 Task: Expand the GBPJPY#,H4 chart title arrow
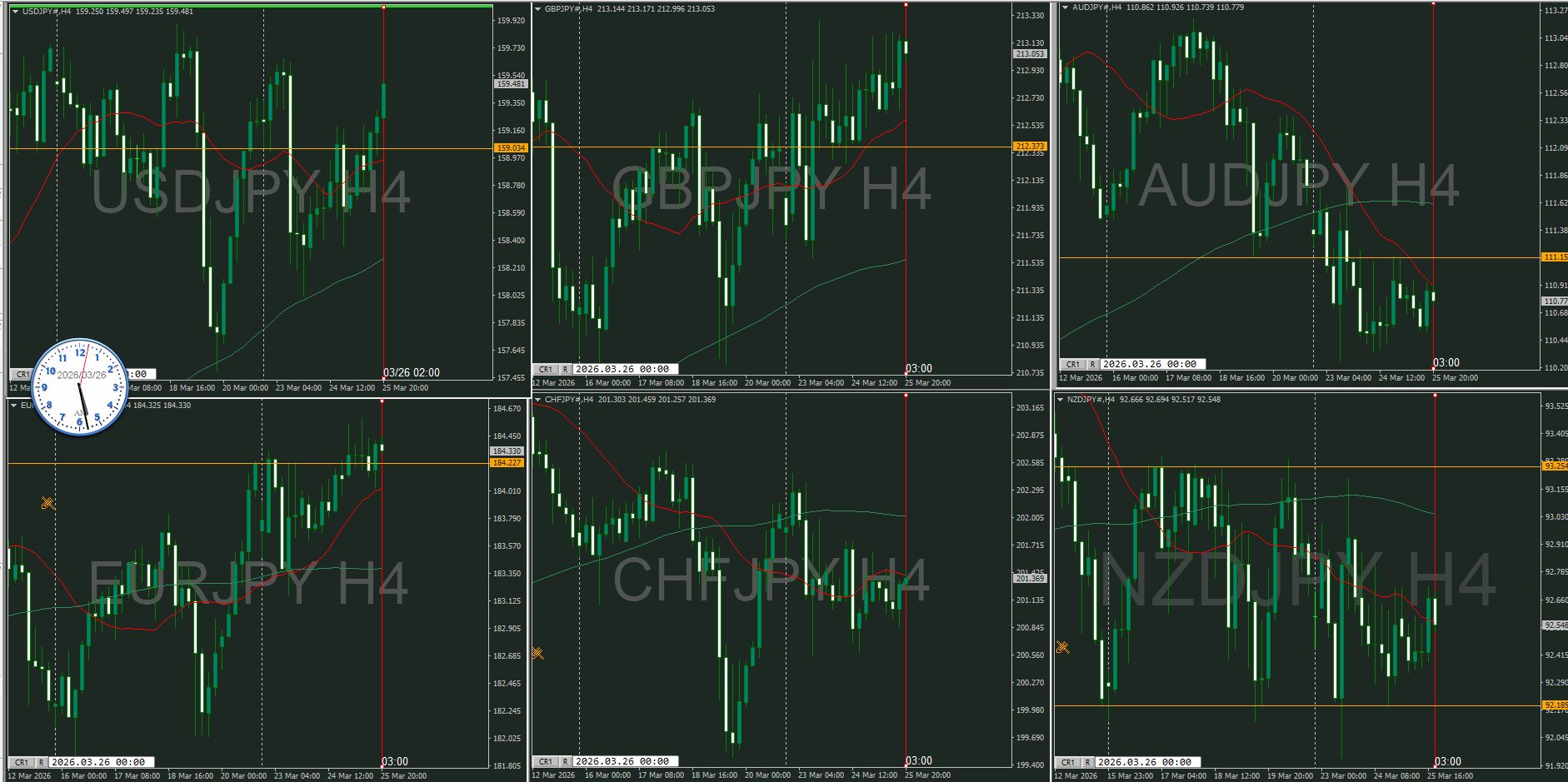[538, 9]
